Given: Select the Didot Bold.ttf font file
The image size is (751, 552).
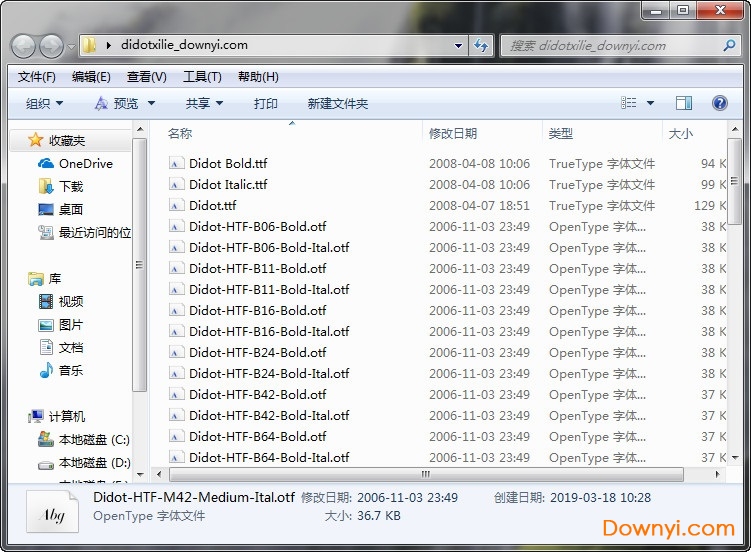Looking at the screenshot, I should (228, 163).
